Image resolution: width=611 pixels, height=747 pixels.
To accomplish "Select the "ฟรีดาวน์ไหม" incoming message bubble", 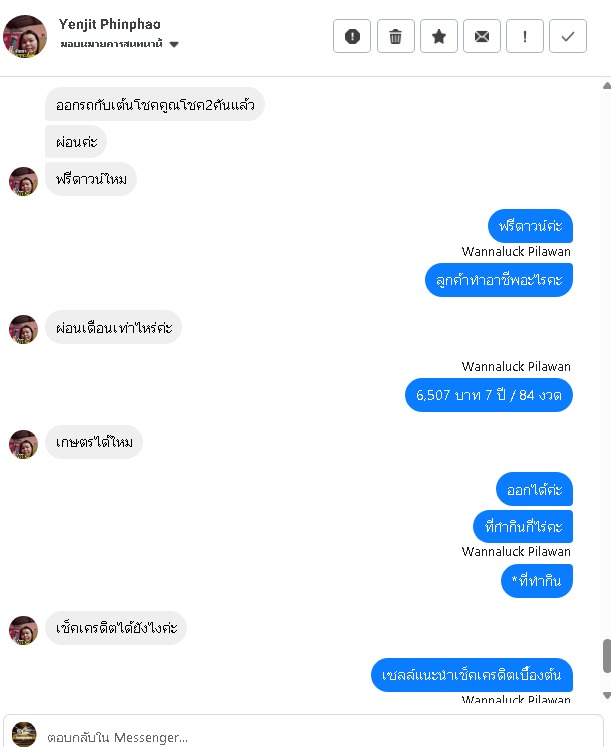I will point(91,179).
